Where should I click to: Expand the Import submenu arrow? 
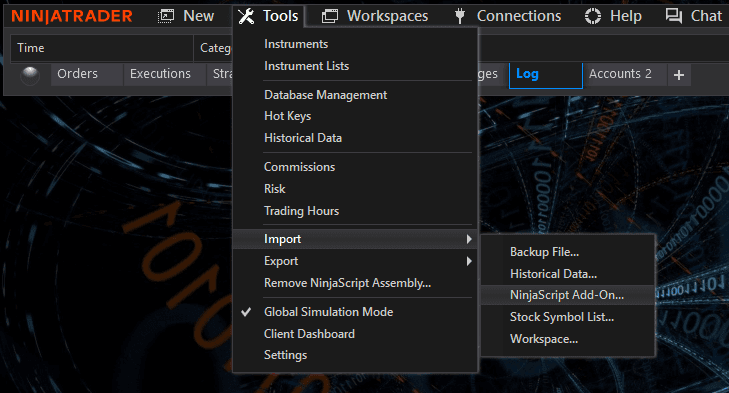coord(469,239)
